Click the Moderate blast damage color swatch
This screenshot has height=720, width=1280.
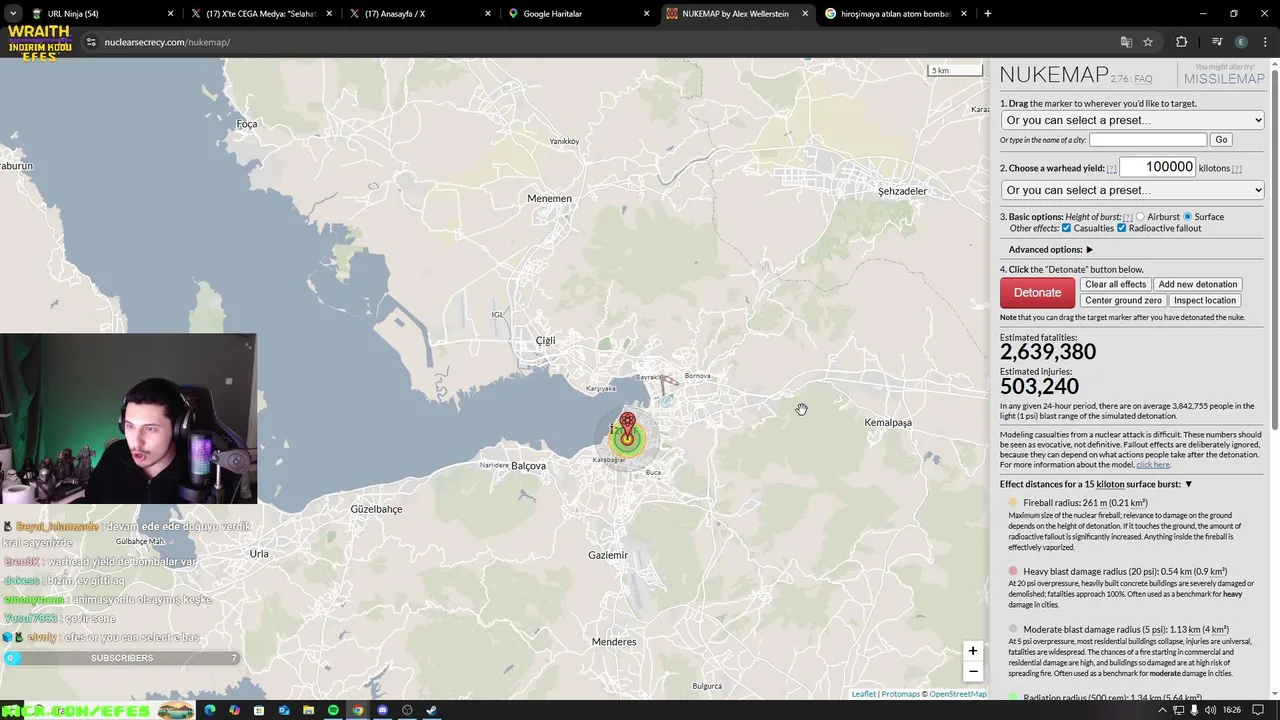point(1013,630)
